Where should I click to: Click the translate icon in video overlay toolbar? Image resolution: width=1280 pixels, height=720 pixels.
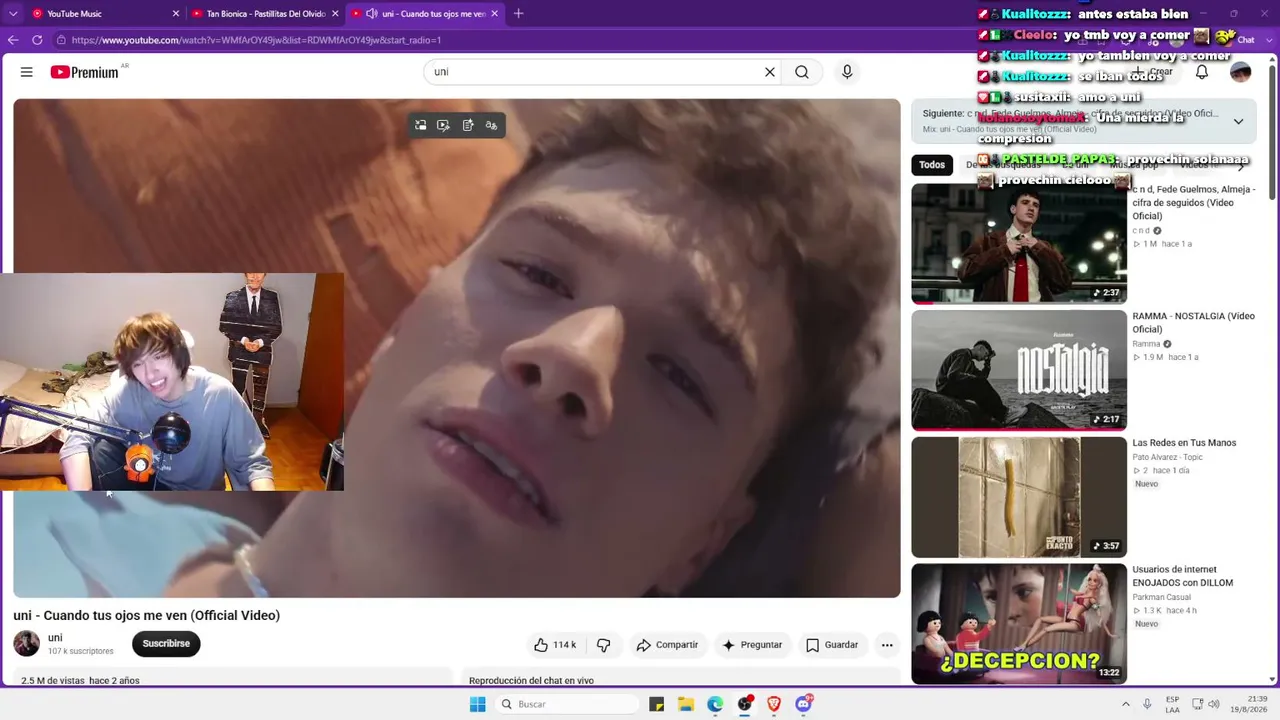coord(491,125)
